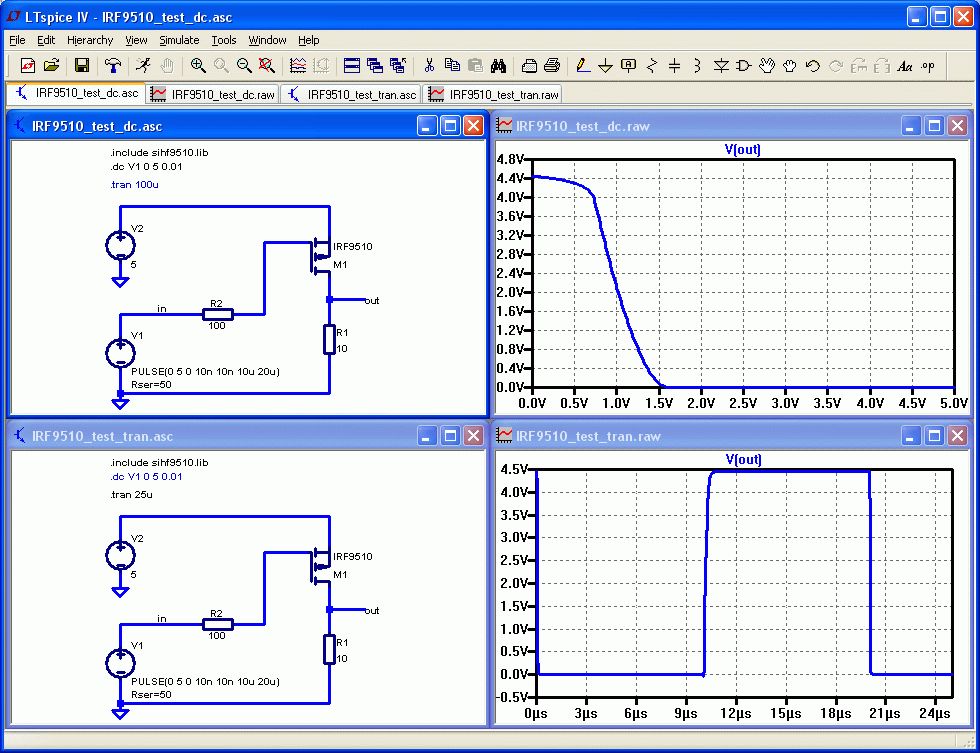Open Control Panel hammer icon
The height and width of the screenshot is (753, 980).
click(x=113, y=66)
